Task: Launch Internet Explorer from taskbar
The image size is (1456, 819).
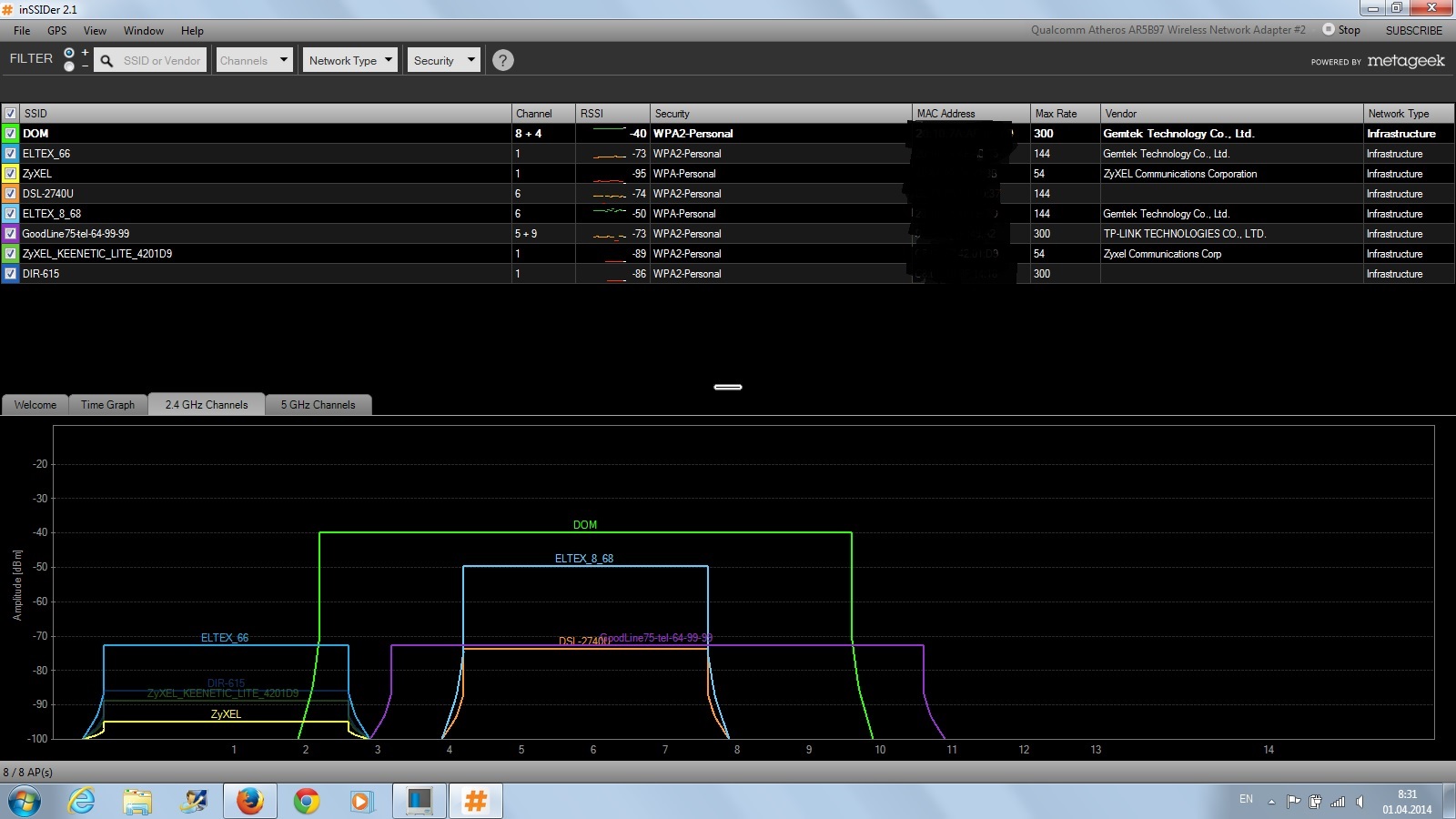Action: click(x=81, y=802)
